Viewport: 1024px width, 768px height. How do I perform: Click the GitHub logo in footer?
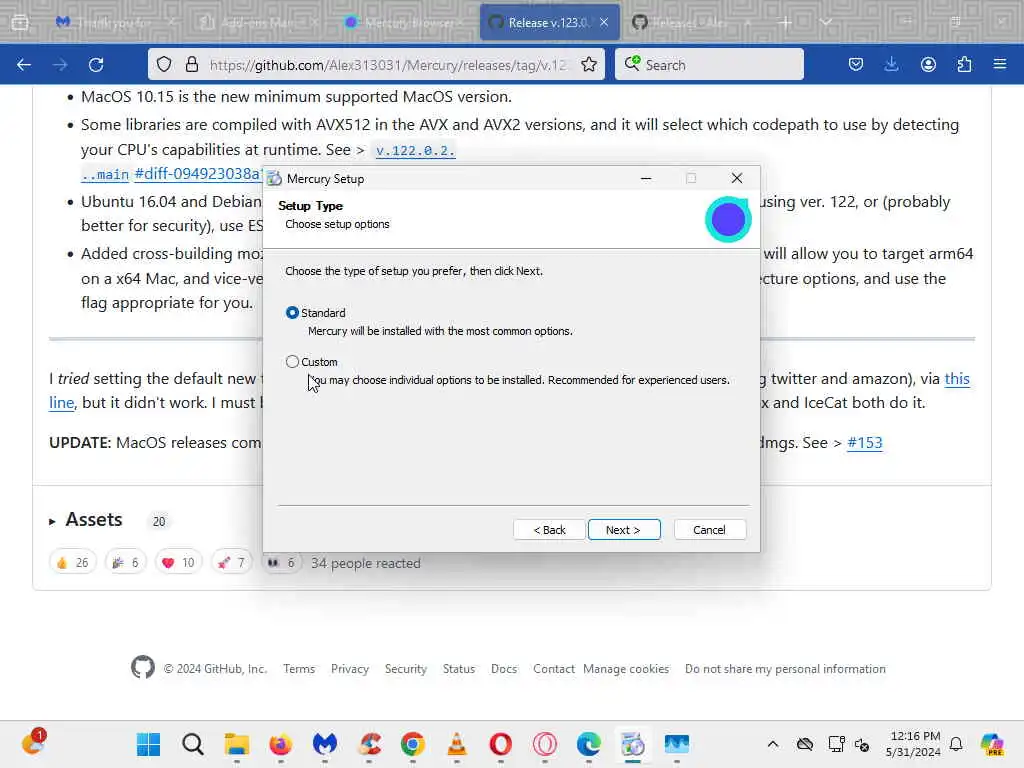142,667
